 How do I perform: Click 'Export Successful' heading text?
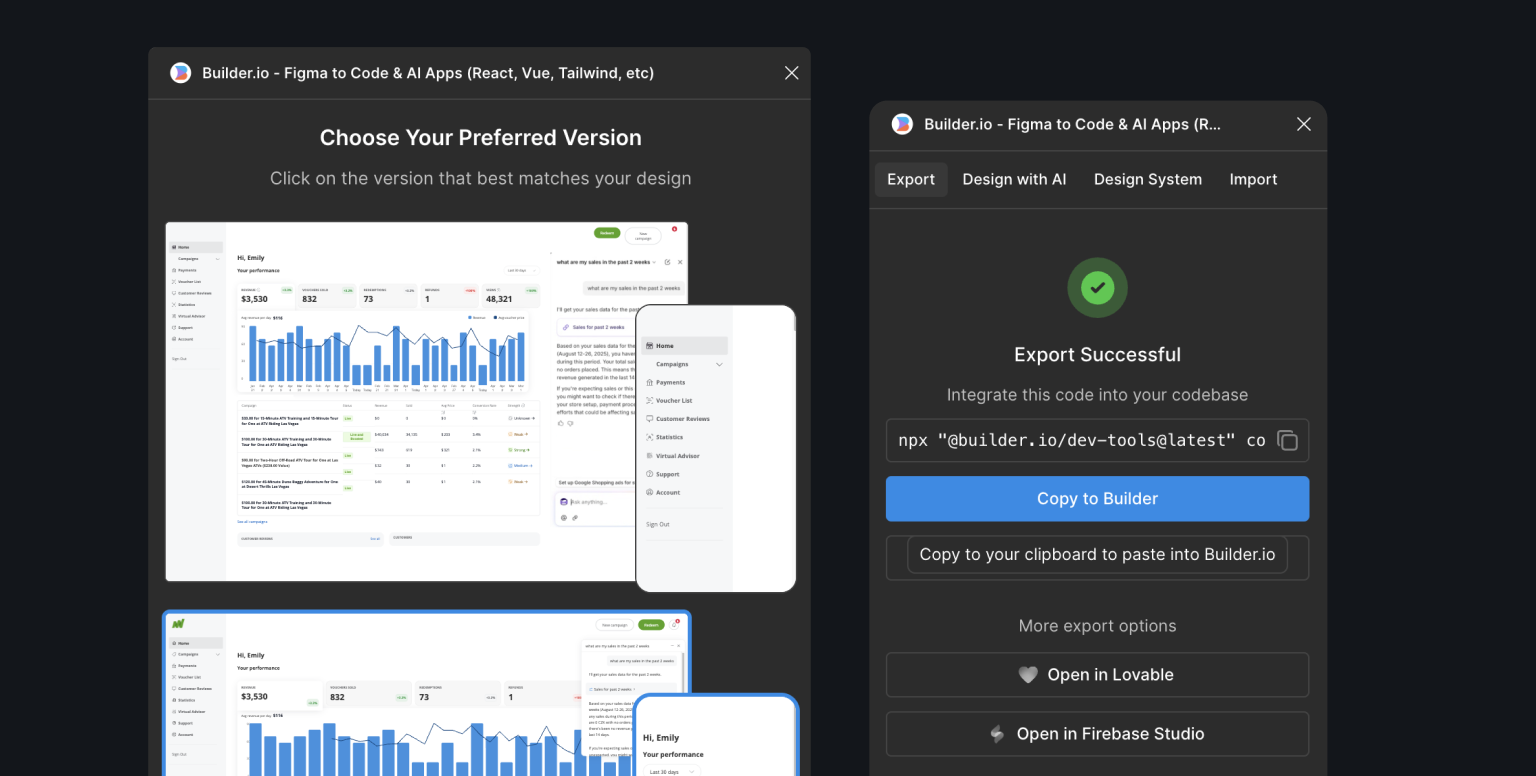click(1097, 355)
